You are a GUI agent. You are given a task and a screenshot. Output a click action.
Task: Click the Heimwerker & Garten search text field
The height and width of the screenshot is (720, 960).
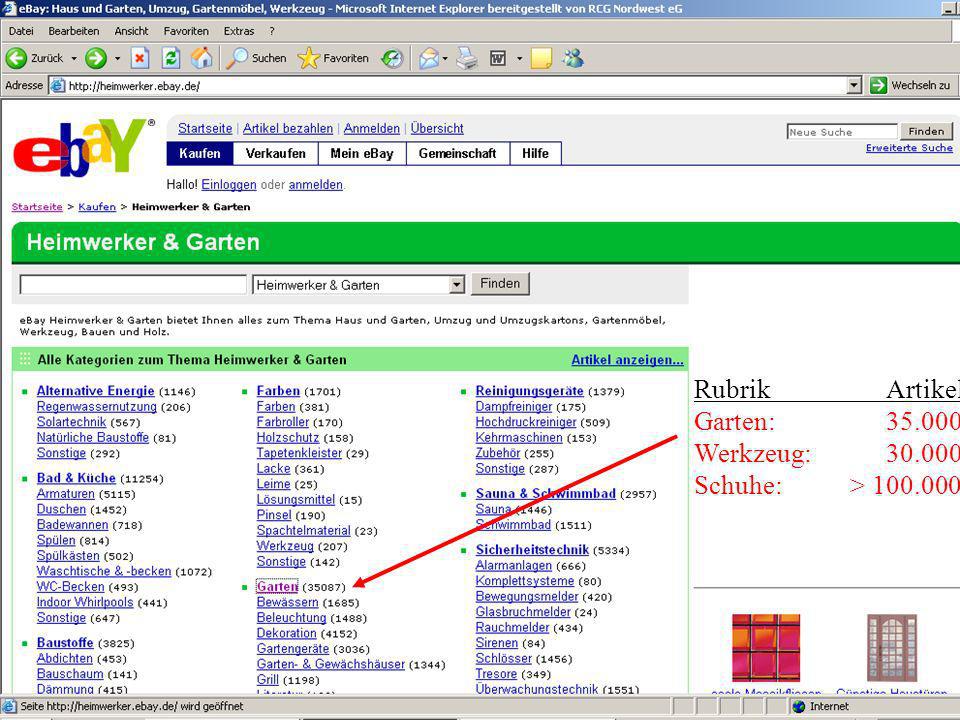point(133,285)
